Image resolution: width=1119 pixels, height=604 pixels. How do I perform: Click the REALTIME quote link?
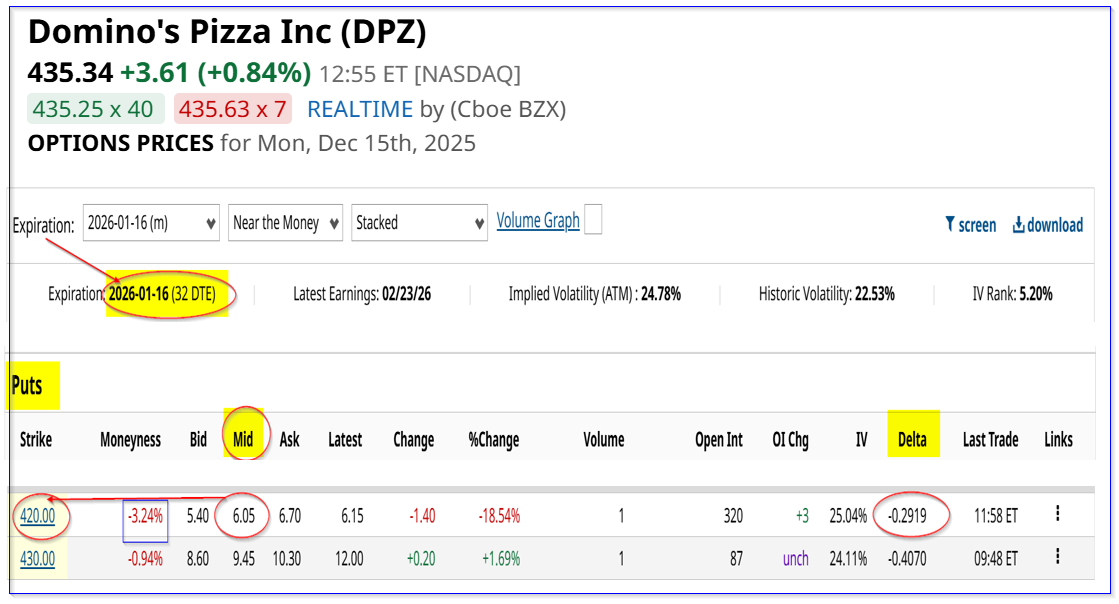(360, 109)
